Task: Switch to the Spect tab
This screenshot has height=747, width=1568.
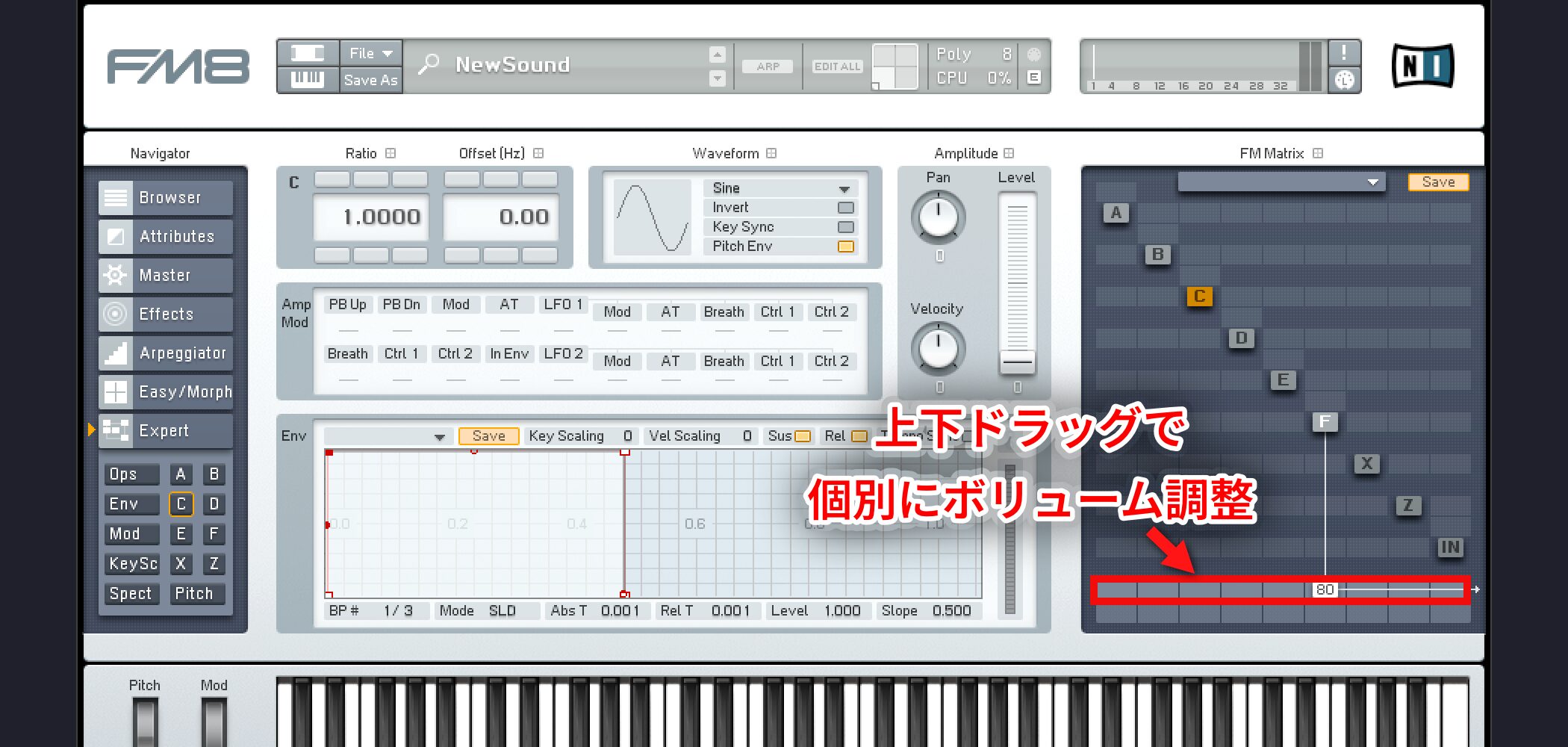Action: (132, 594)
